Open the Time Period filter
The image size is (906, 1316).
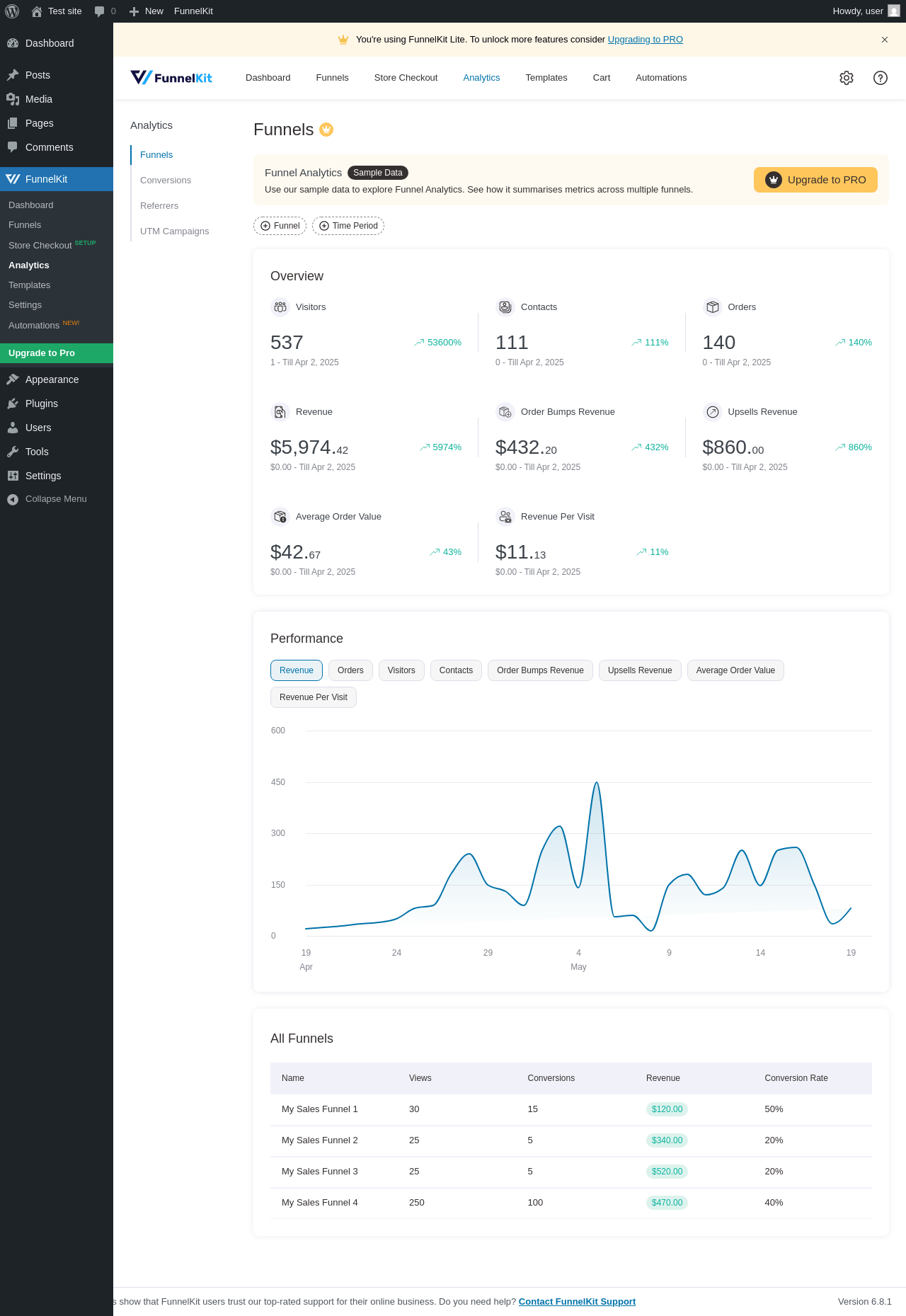(348, 226)
